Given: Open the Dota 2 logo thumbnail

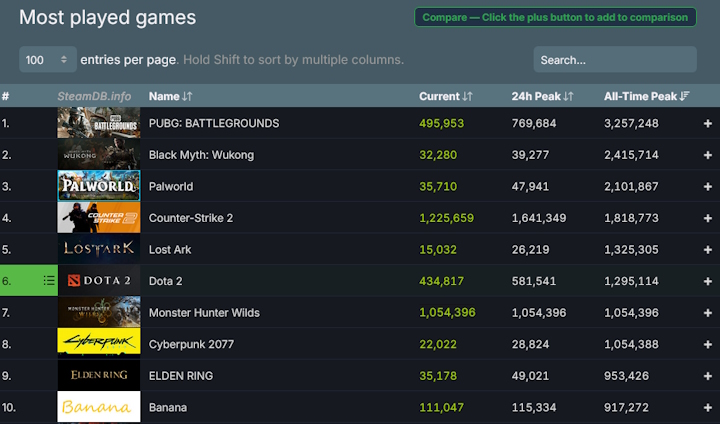Looking at the screenshot, I should 99,280.
